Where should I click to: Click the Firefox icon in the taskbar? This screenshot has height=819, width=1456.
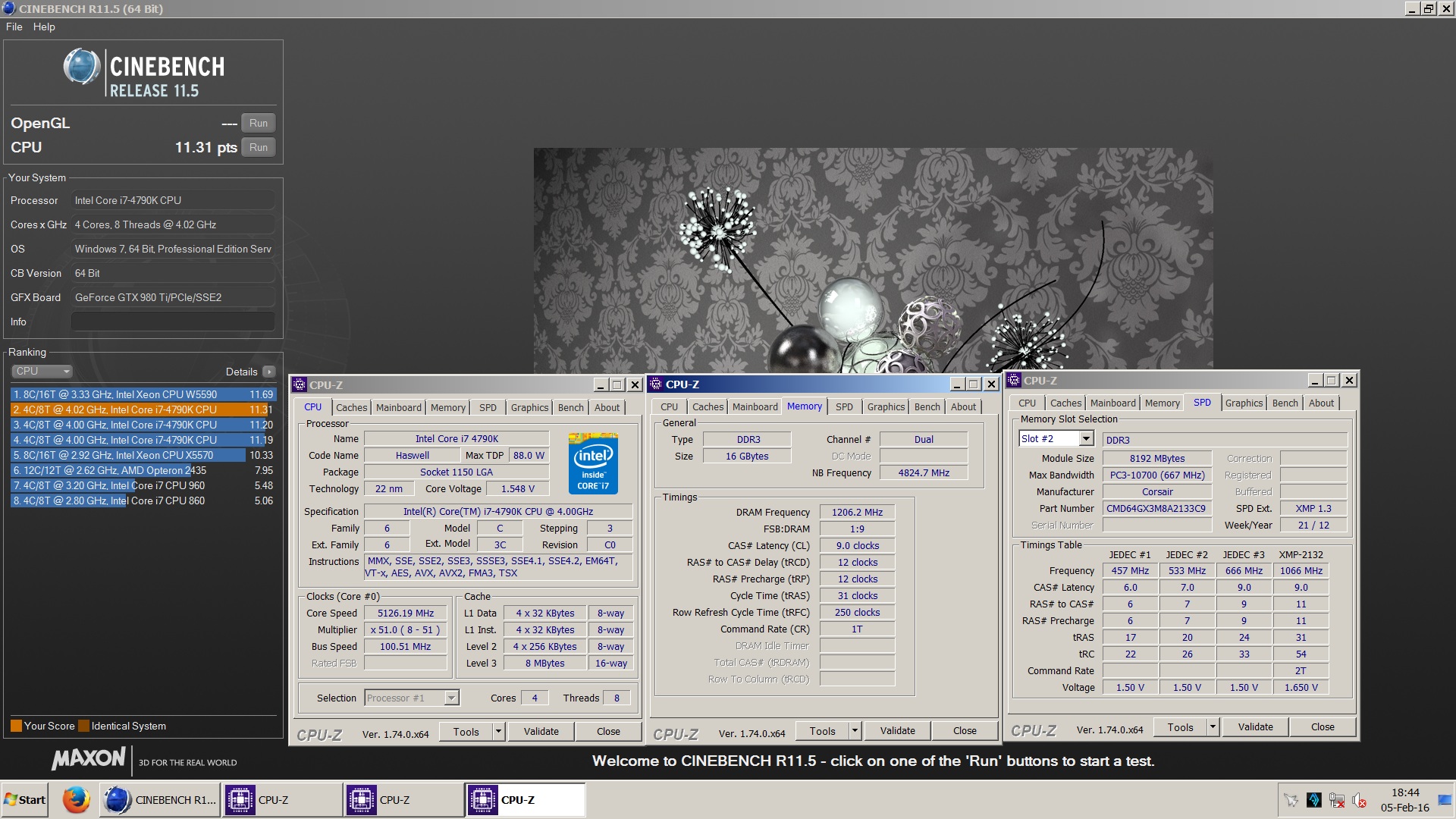(x=76, y=800)
